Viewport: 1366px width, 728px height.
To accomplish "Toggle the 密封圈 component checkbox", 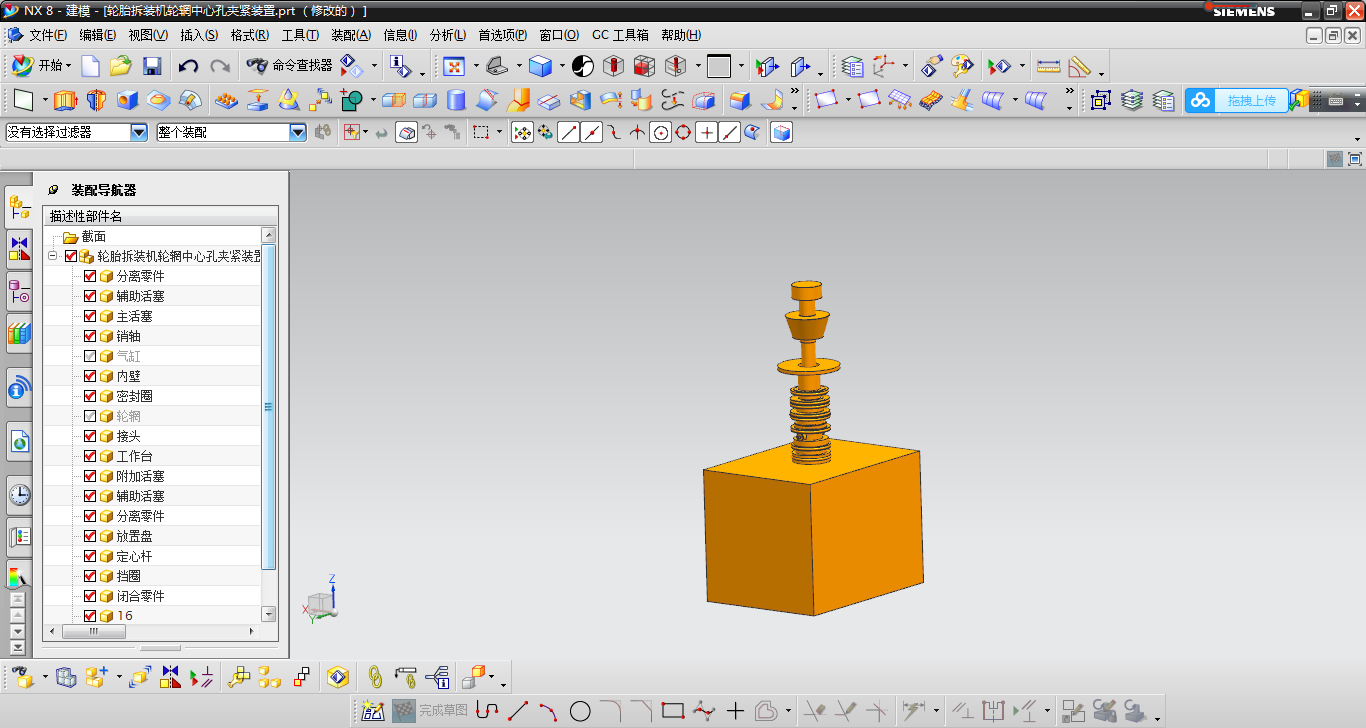I will tap(90, 396).
